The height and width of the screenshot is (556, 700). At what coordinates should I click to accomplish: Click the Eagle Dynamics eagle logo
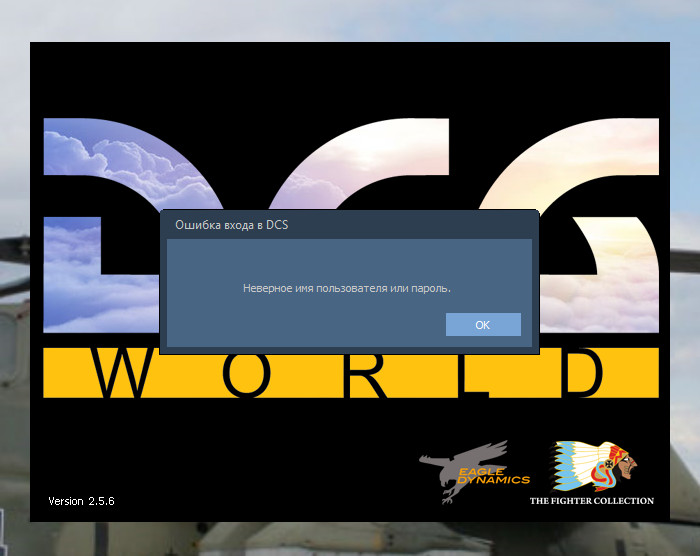474,472
